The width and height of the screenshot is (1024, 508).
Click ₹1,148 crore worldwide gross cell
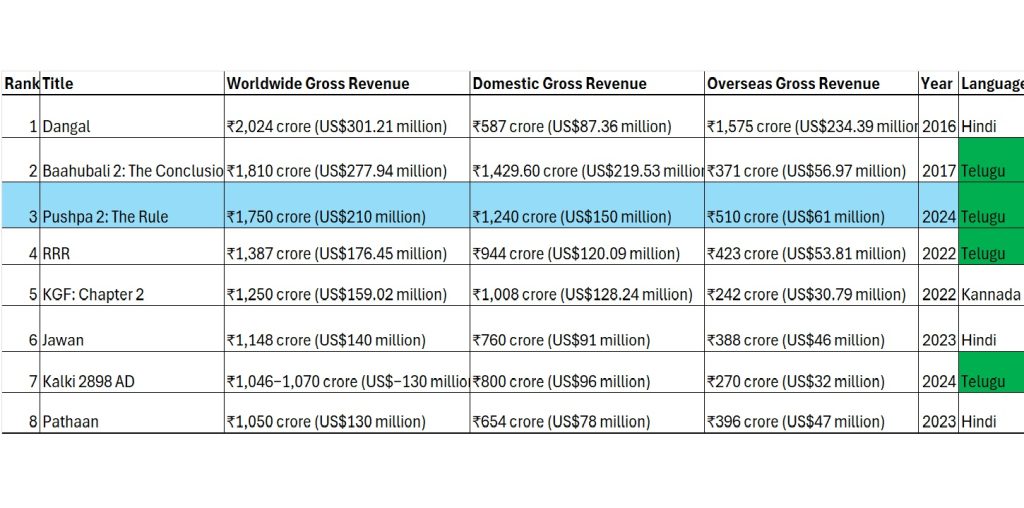[347, 328]
